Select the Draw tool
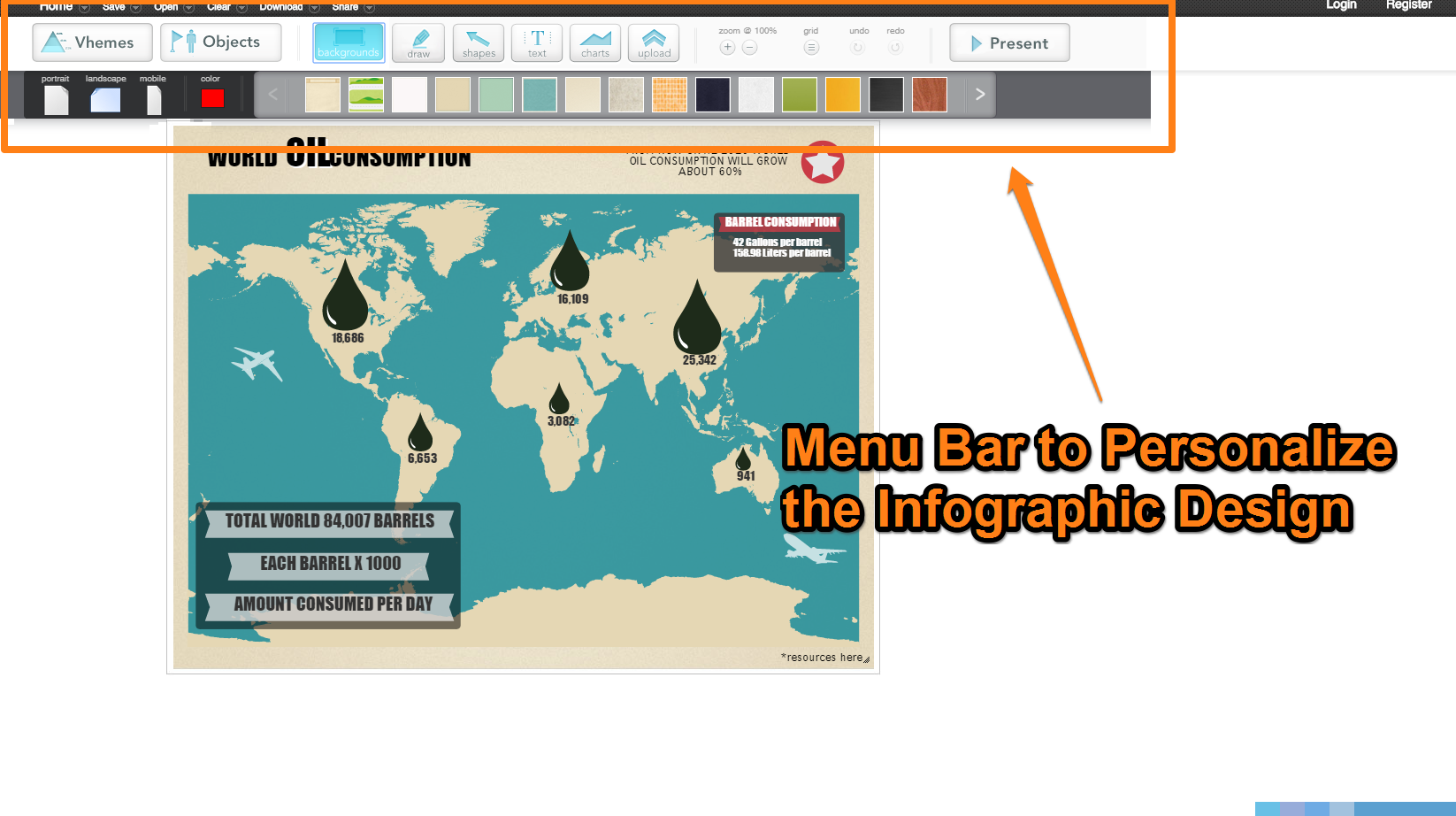This screenshot has height=816, width=1456. coord(418,42)
